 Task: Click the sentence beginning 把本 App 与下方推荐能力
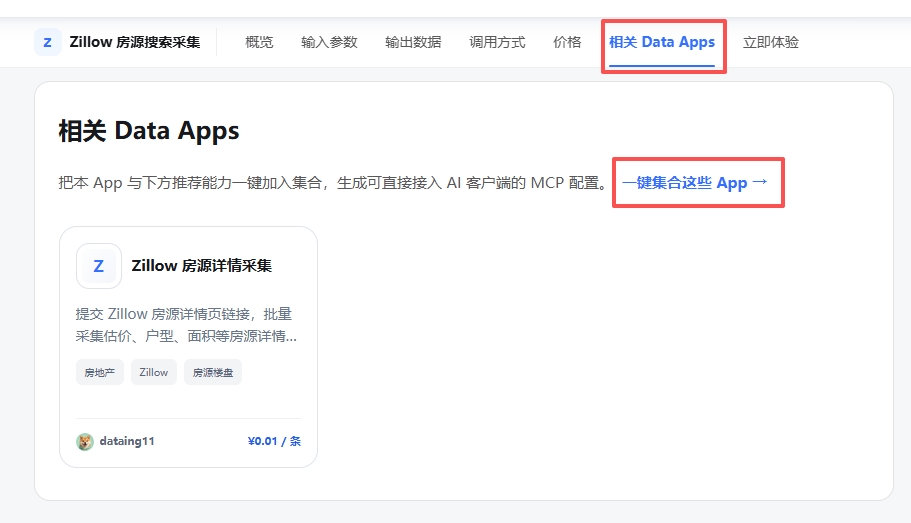tap(334, 183)
